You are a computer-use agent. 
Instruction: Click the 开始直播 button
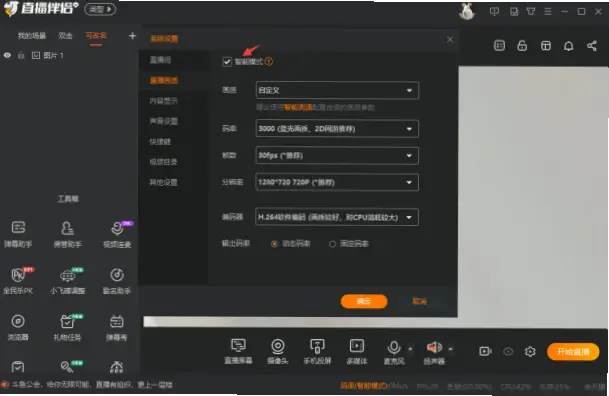point(573,352)
